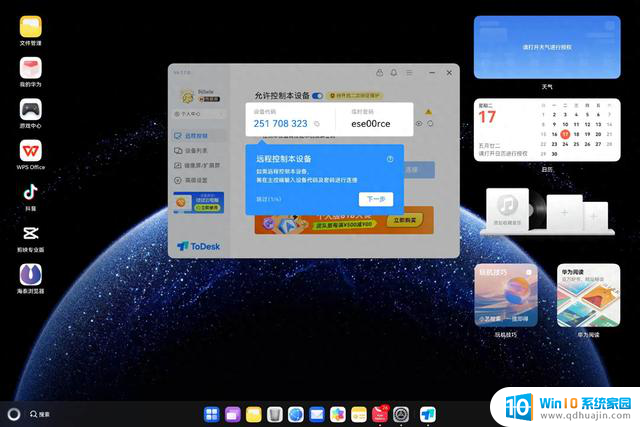This screenshot has width=640, height=427.
Task: Open taskbar 搜索 search
Action: [40, 414]
